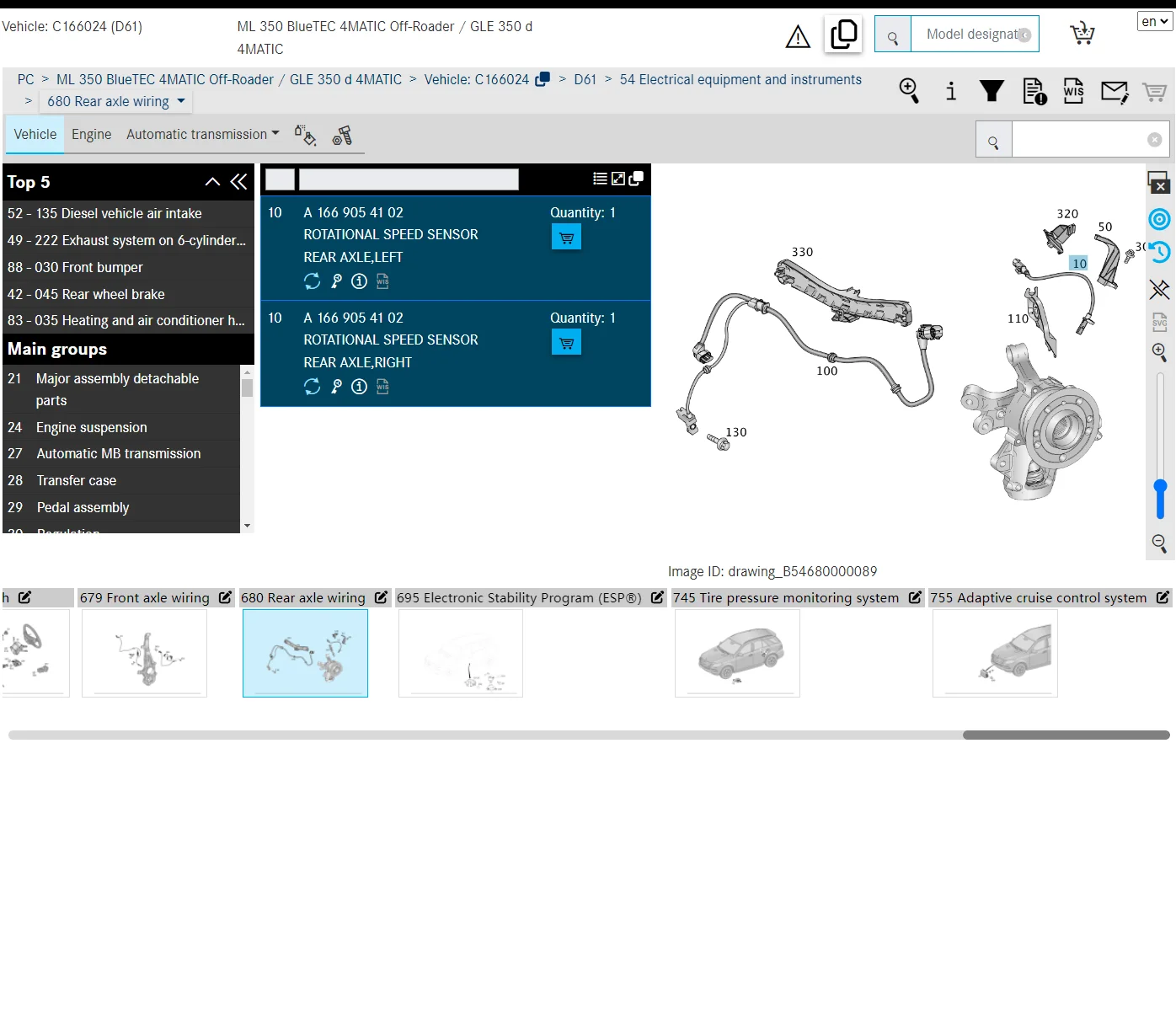The width and height of the screenshot is (1176, 1016).
Task: Open the '679 Front axle wiring' thumbnail
Action: point(144,654)
